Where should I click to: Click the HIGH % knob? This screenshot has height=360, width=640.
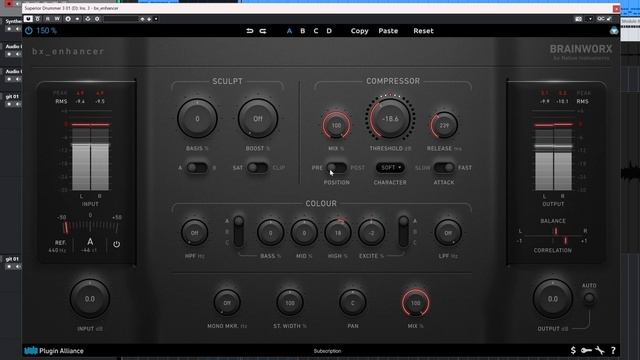click(x=338, y=233)
